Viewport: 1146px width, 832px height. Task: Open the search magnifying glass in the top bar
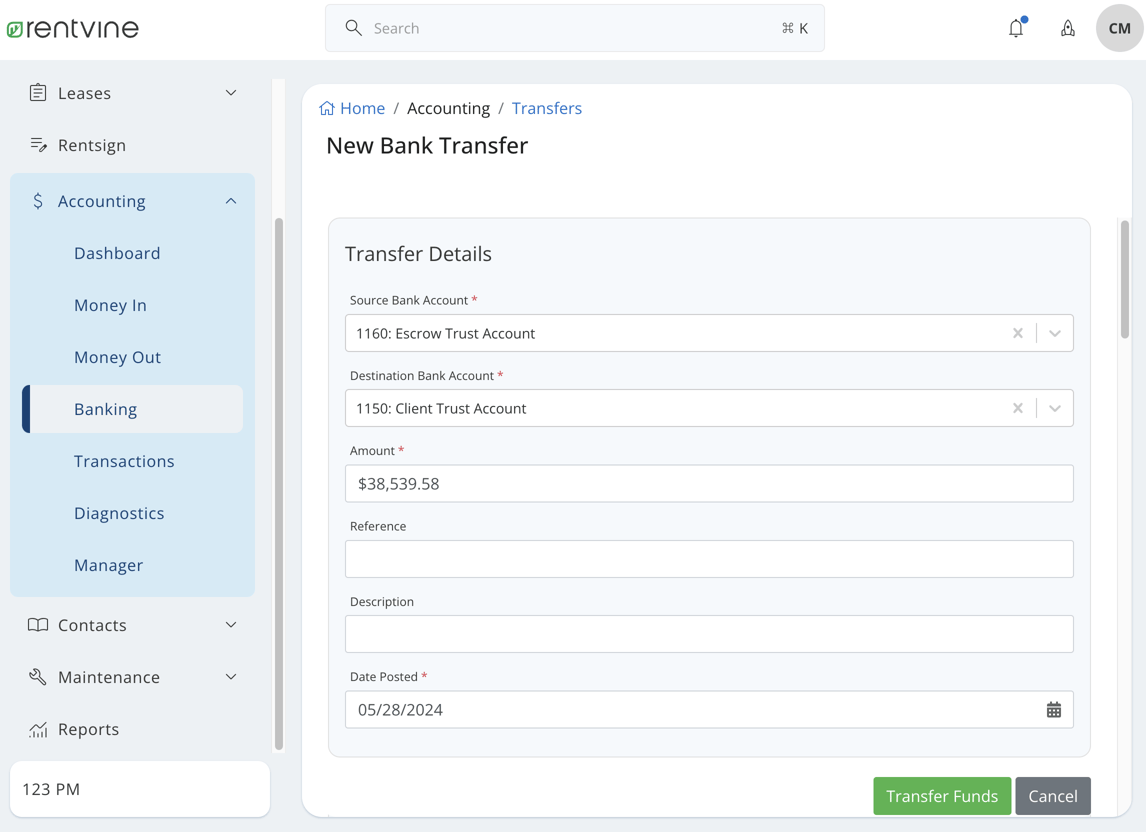[x=353, y=28]
